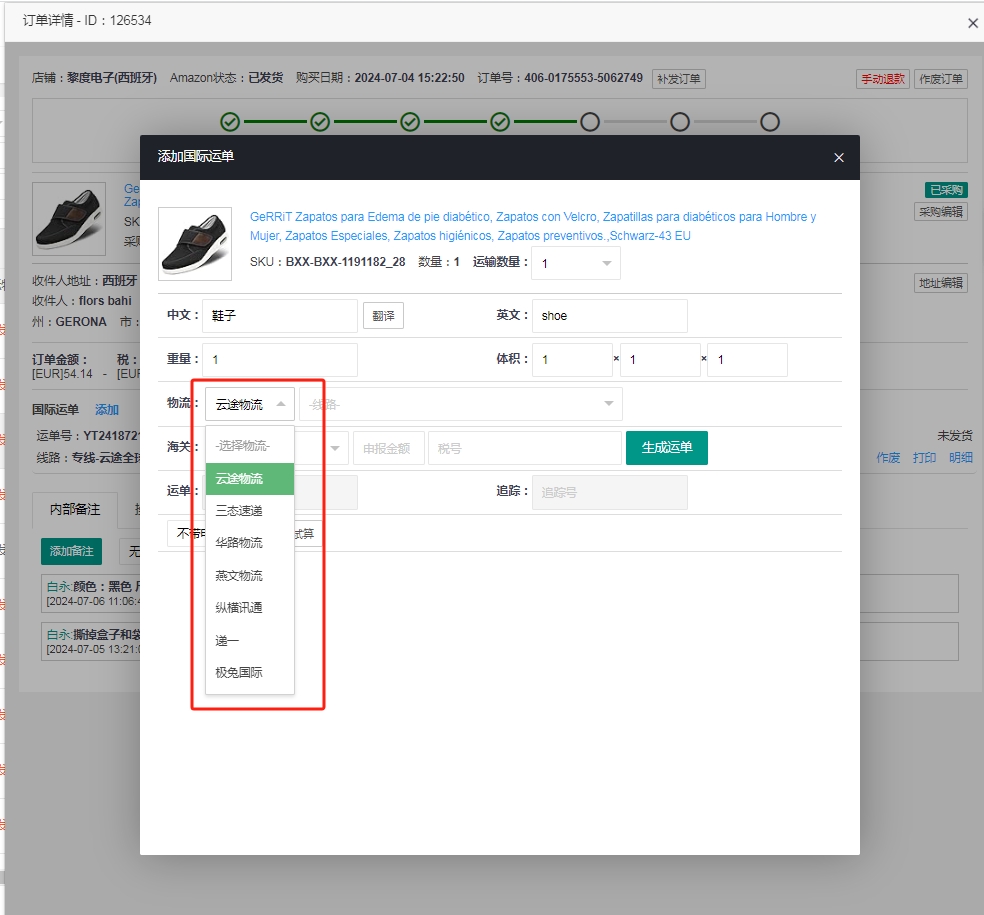Open the 线路 route dropdown
The width and height of the screenshot is (984, 915).
460,404
